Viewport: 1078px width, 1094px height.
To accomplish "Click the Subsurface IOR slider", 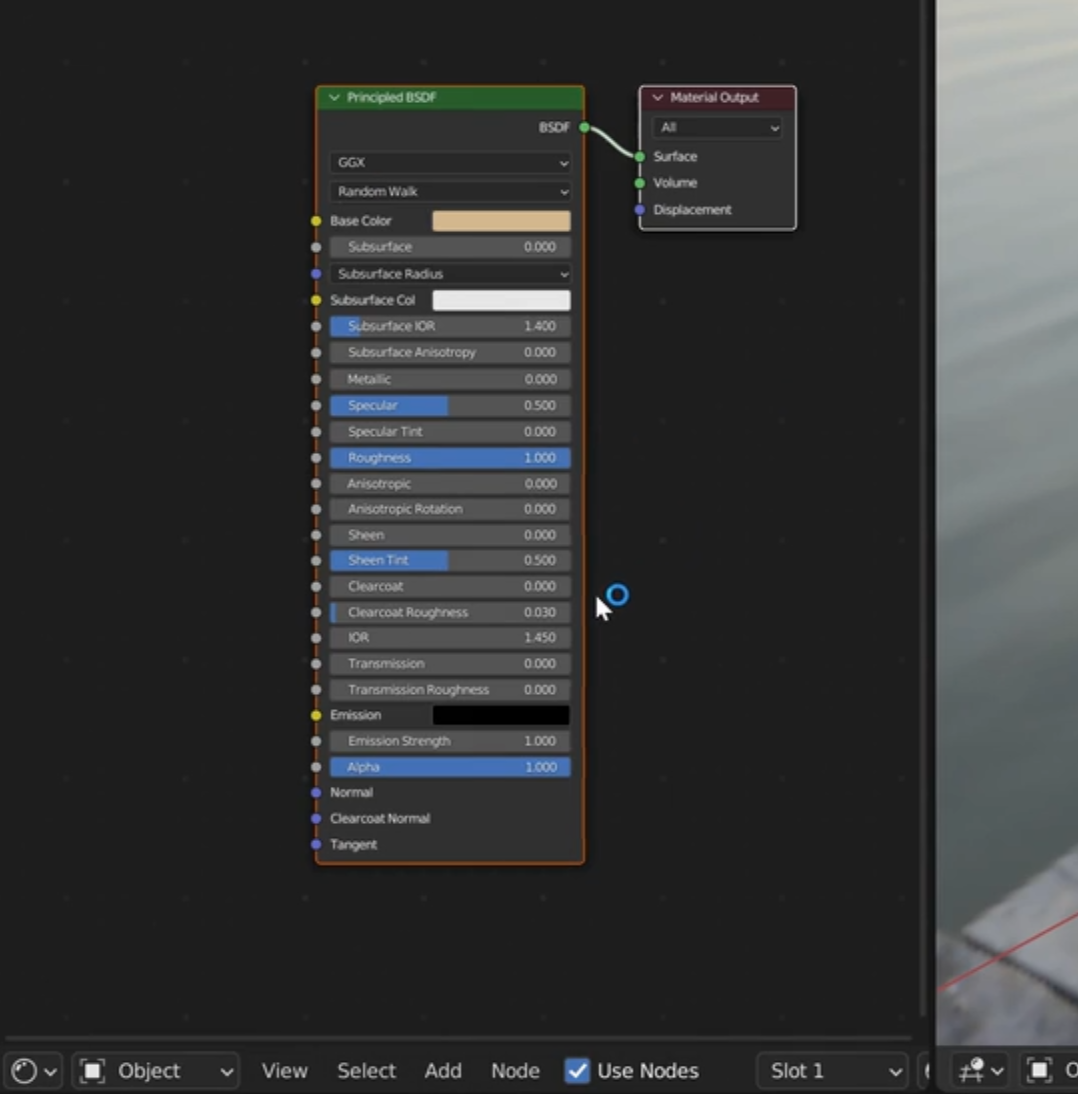I will point(450,326).
